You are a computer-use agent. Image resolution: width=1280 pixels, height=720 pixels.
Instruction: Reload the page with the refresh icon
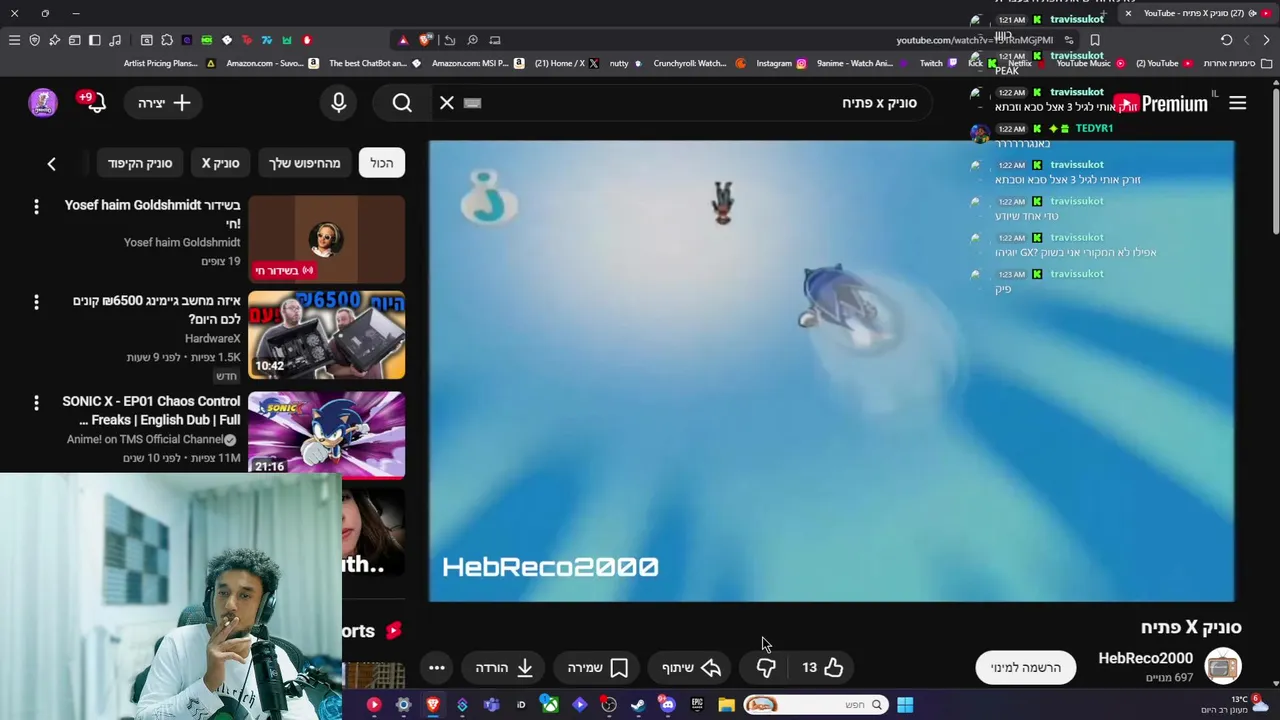pyautogui.click(x=1226, y=40)
